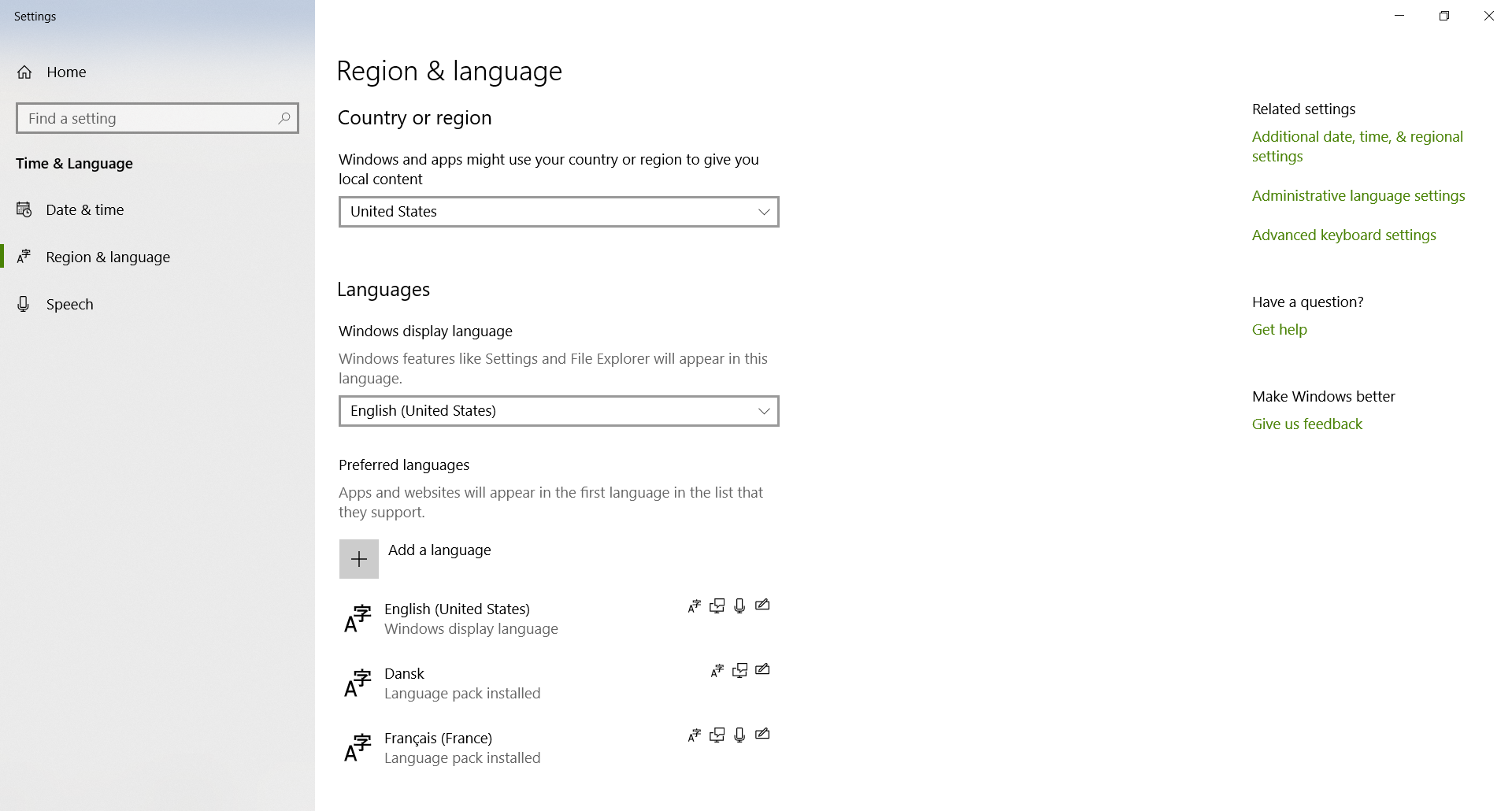The height and width of the screenshot is (811, 1512).
Task: Open Administrative language settings link
Action: [1358, 196]
